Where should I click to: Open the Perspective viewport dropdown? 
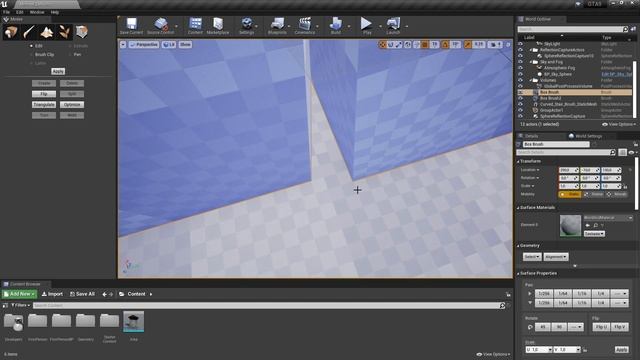tap(144, 44)
